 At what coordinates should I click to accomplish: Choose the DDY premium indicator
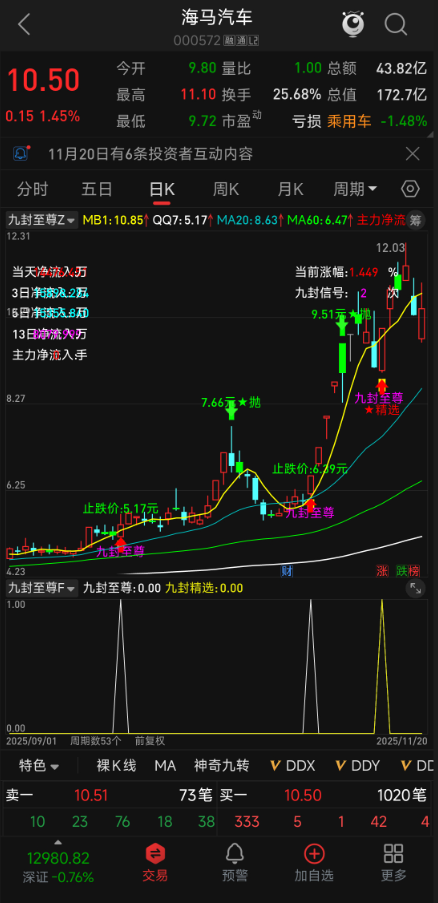click(357, 766)
